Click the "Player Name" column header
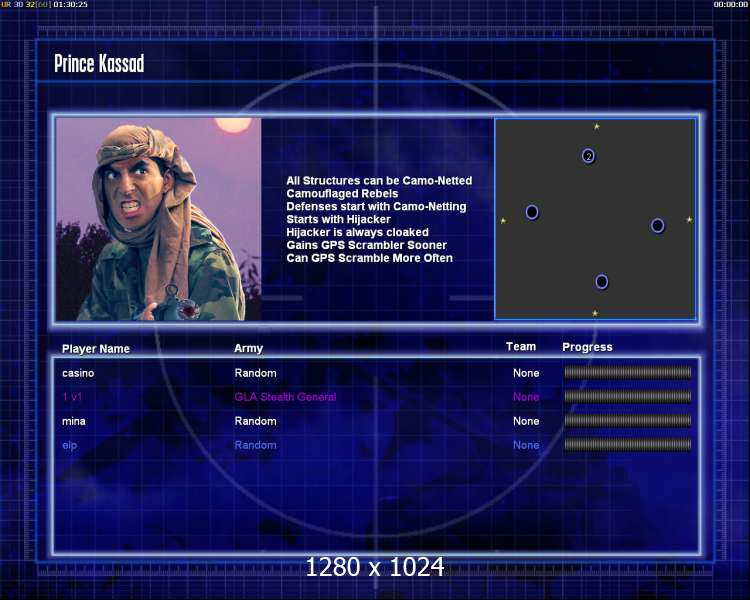Image resolution: width=750 pixels, height=600 pixels. pos(96,349)
